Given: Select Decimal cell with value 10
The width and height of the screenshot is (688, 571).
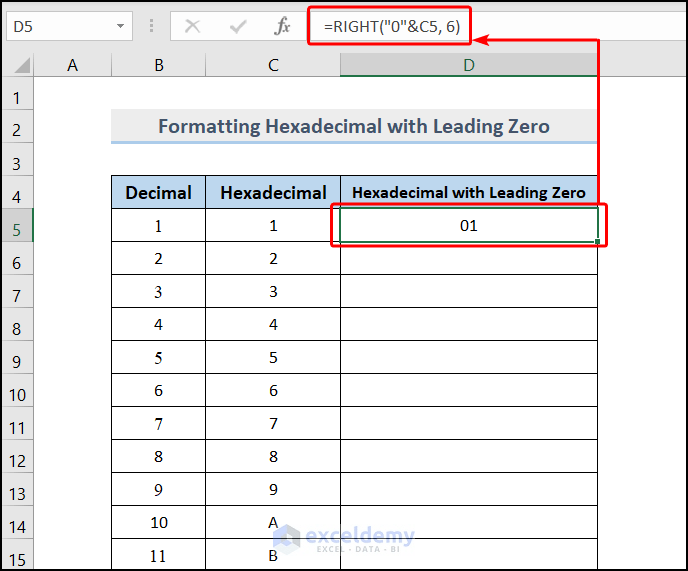Looking at the screenshot, I should 158,522.
